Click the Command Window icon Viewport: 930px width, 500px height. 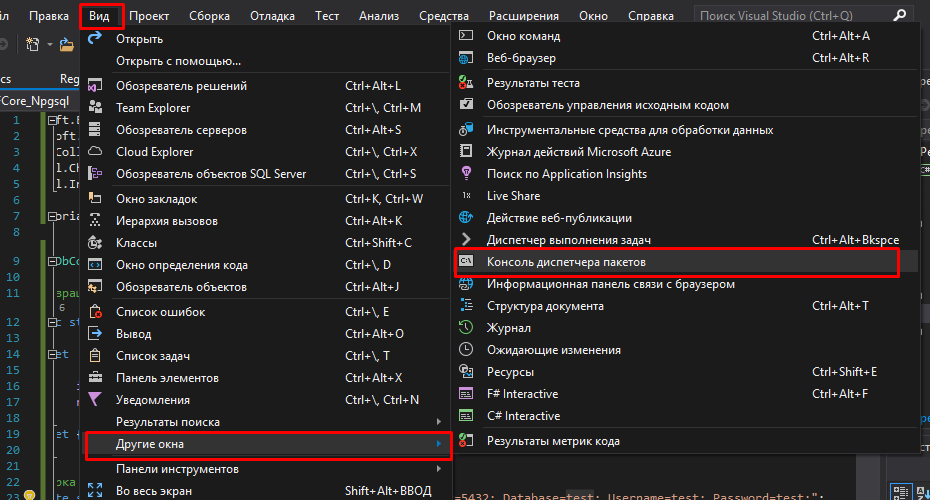466,36
